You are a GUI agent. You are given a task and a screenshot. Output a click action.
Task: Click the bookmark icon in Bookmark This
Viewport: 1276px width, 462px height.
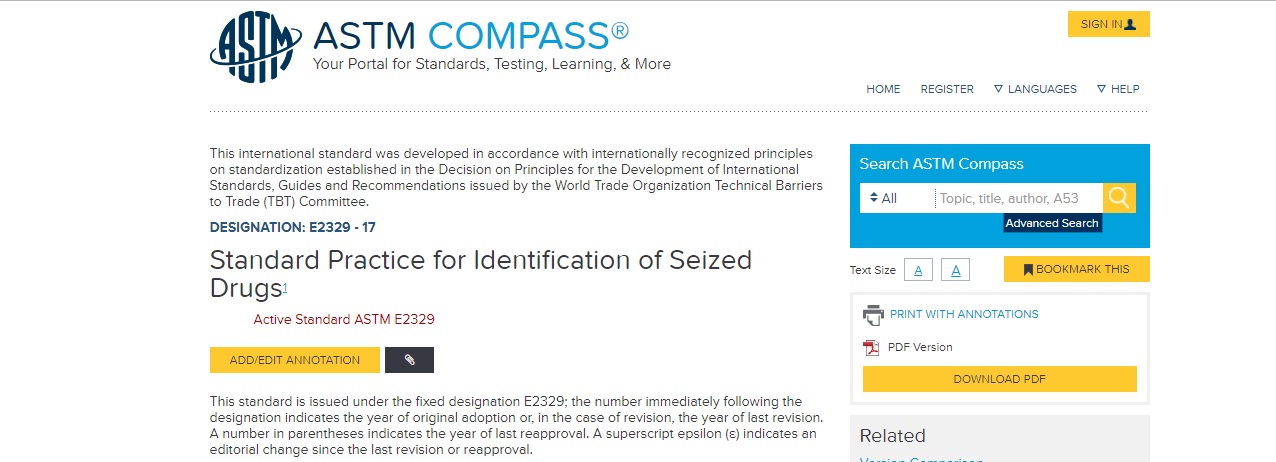pos(1028,269)
